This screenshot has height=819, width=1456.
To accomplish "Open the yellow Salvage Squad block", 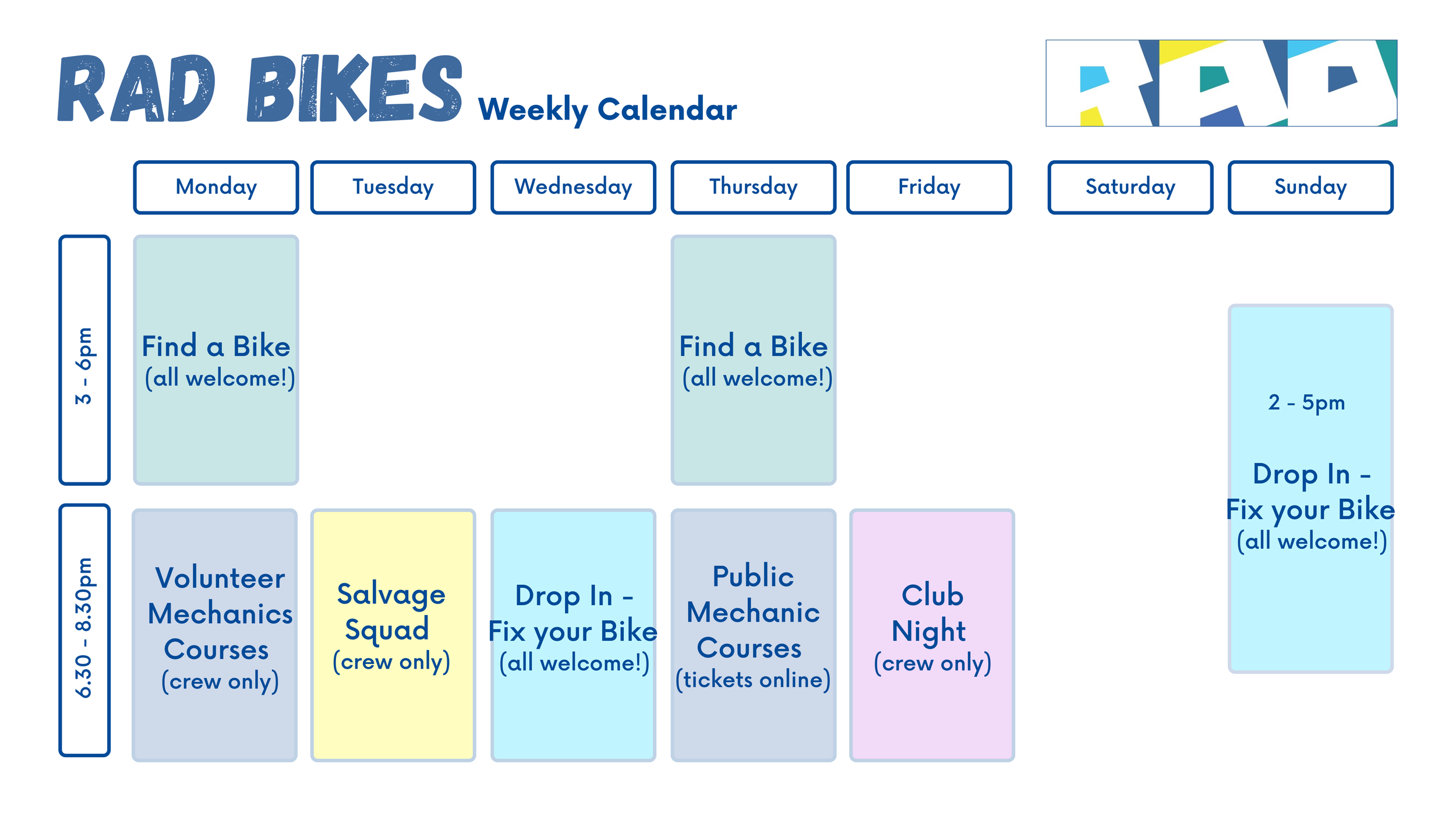I will [x=393, y=636].
